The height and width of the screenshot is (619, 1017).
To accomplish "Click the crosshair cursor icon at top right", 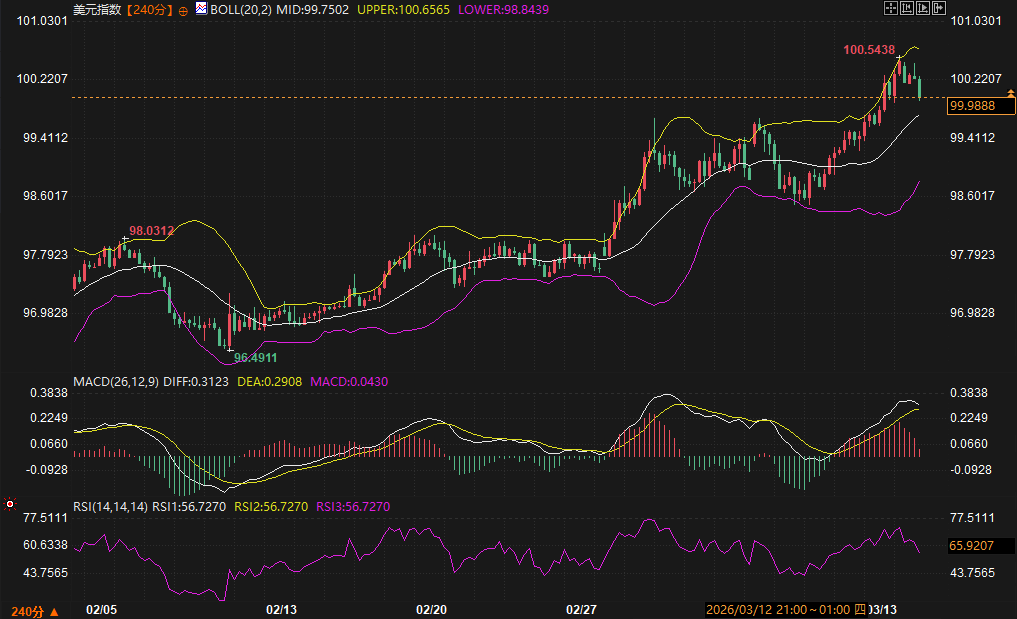I will pyautogui.click(x=892, y=8).
